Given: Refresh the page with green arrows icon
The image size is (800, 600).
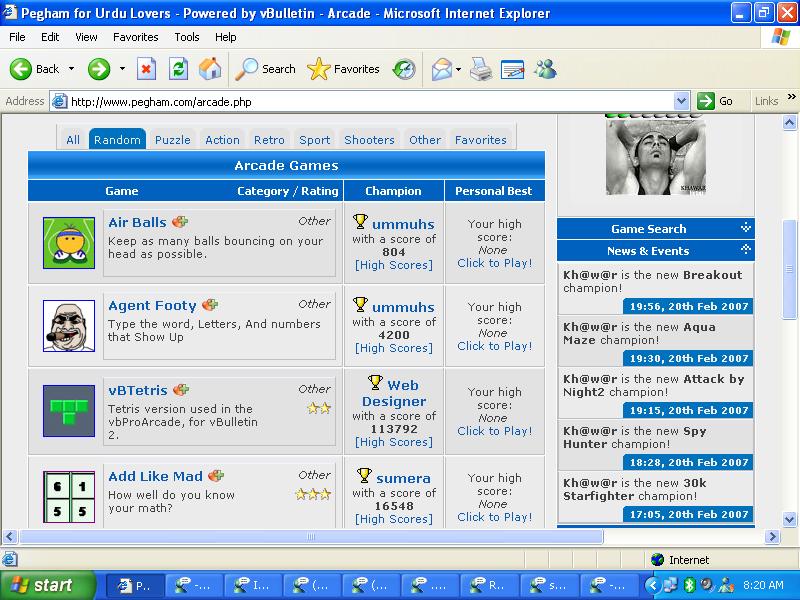Looking at the screenshot, I should 178,69.
